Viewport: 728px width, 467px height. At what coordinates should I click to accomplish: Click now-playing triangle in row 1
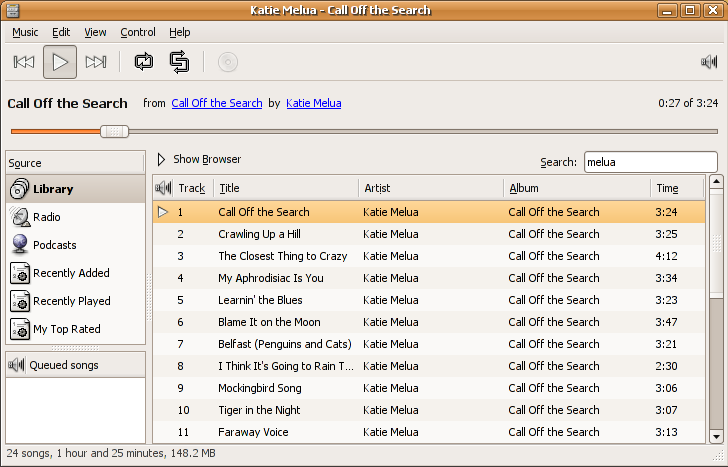pyautogui.click(x=163, y=212)
